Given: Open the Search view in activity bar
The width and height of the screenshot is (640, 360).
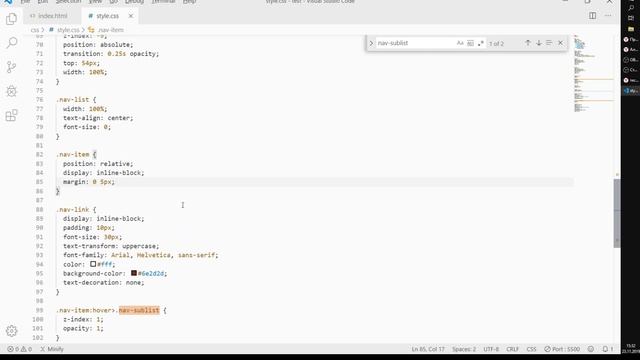Looking at the screenshot, I should 11,42.
